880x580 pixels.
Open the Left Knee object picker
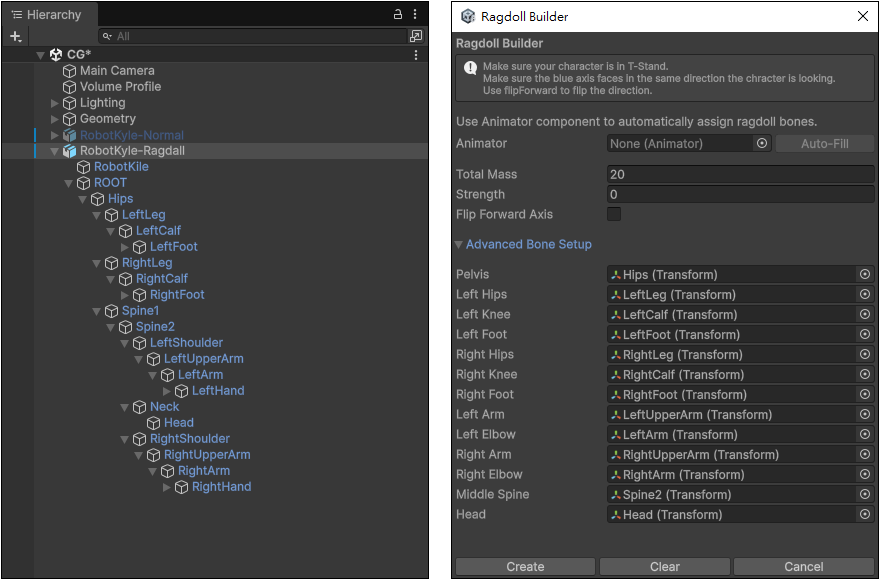click(865, 315)
